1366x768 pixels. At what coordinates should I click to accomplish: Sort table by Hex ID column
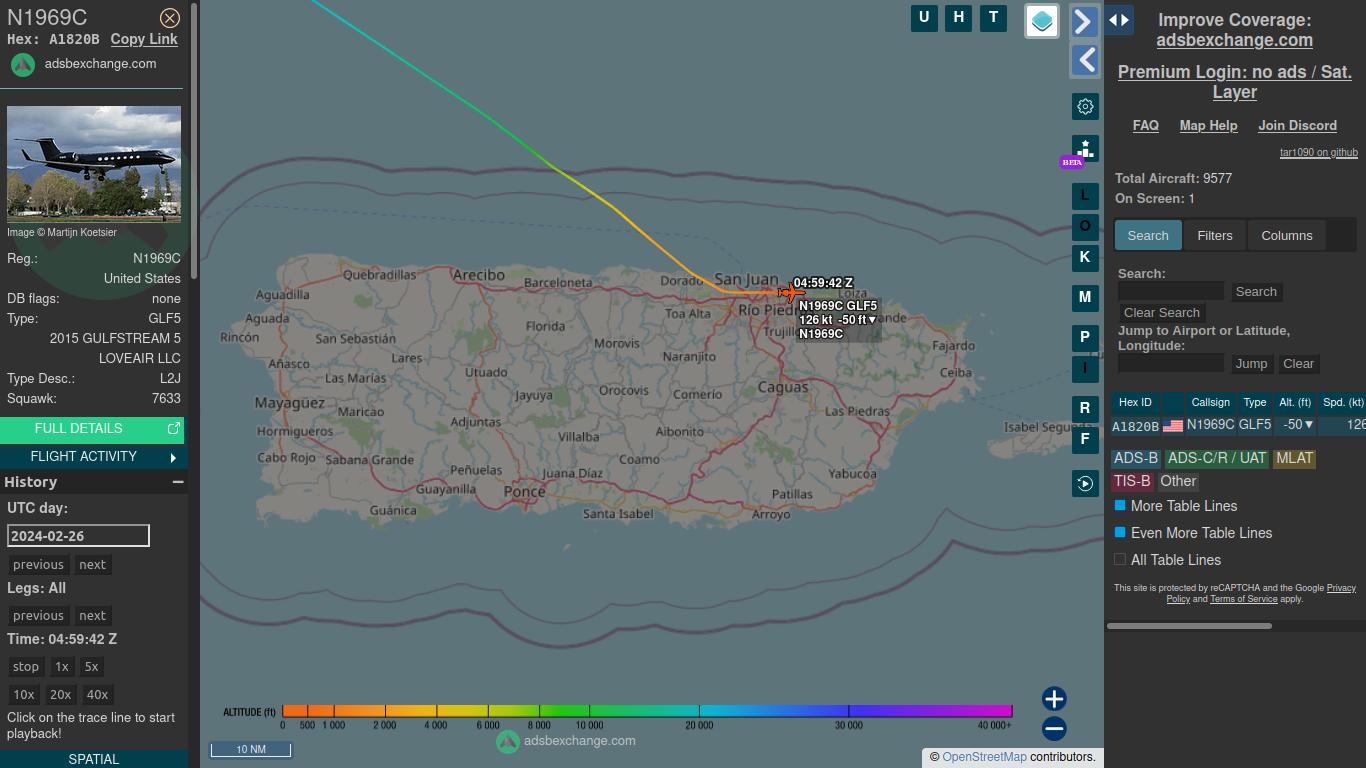(x=1135, y=403)
